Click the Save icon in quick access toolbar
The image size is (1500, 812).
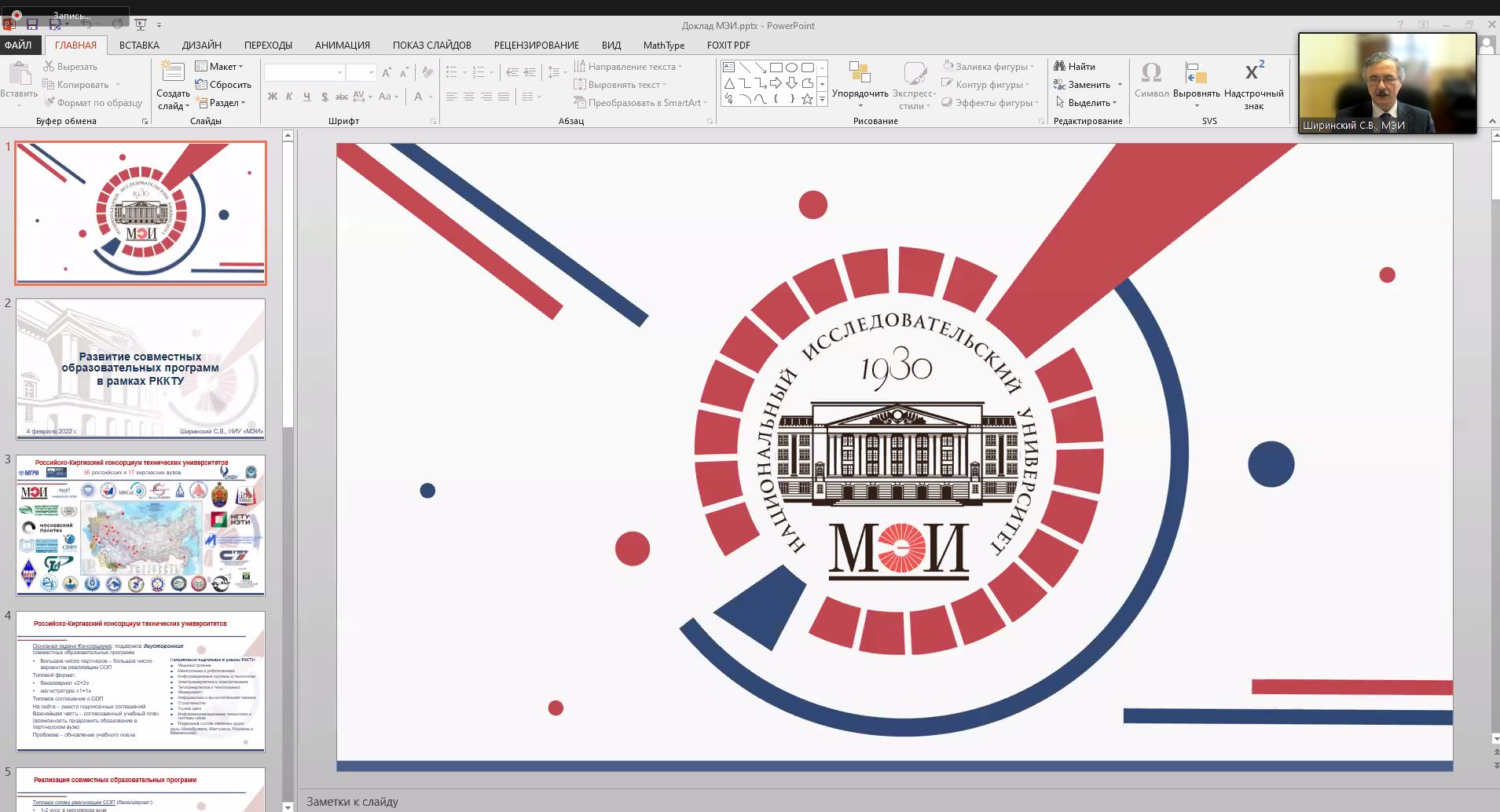tap(32, 25)
